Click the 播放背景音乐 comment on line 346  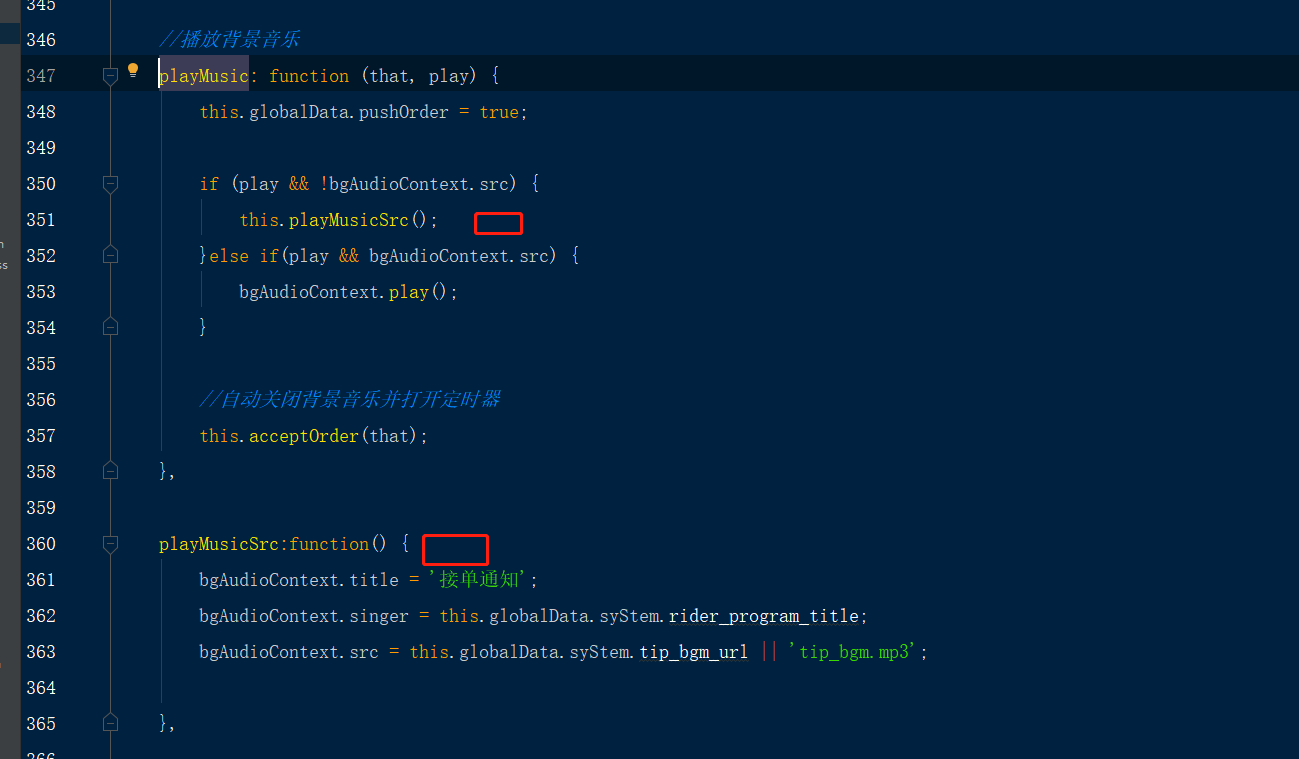(230, 40)
